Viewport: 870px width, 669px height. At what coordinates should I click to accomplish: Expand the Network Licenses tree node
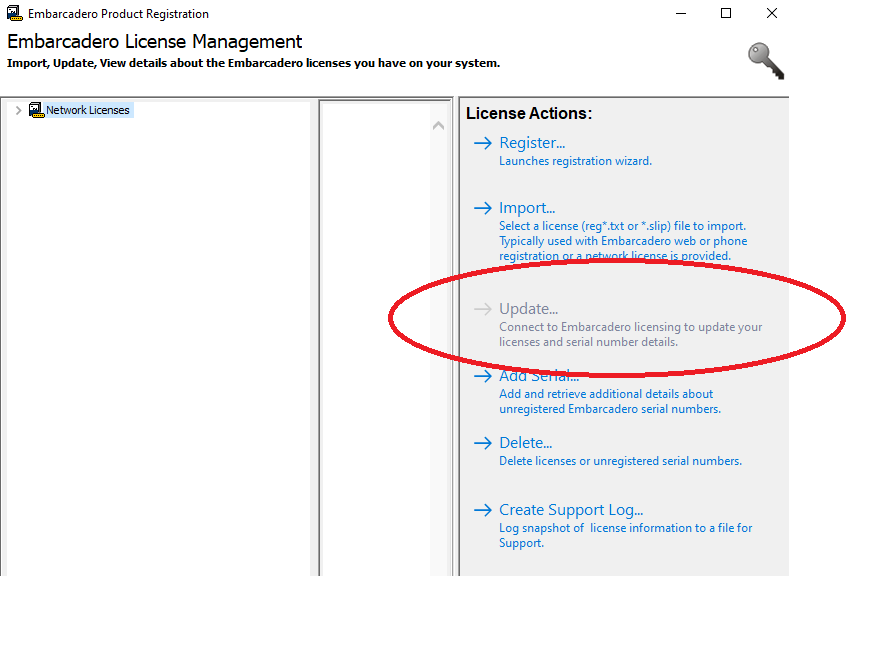(18, 110)
